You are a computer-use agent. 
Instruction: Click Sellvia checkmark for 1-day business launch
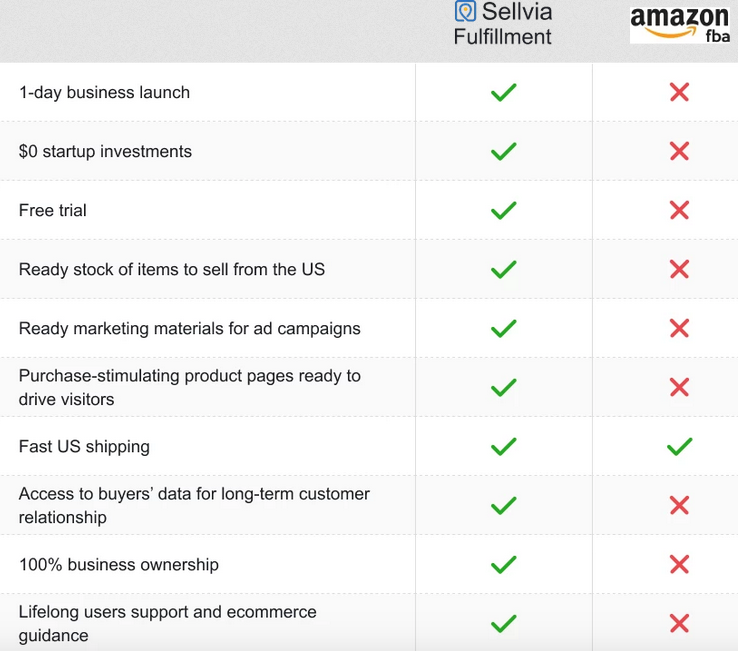[x=504, y=92]
